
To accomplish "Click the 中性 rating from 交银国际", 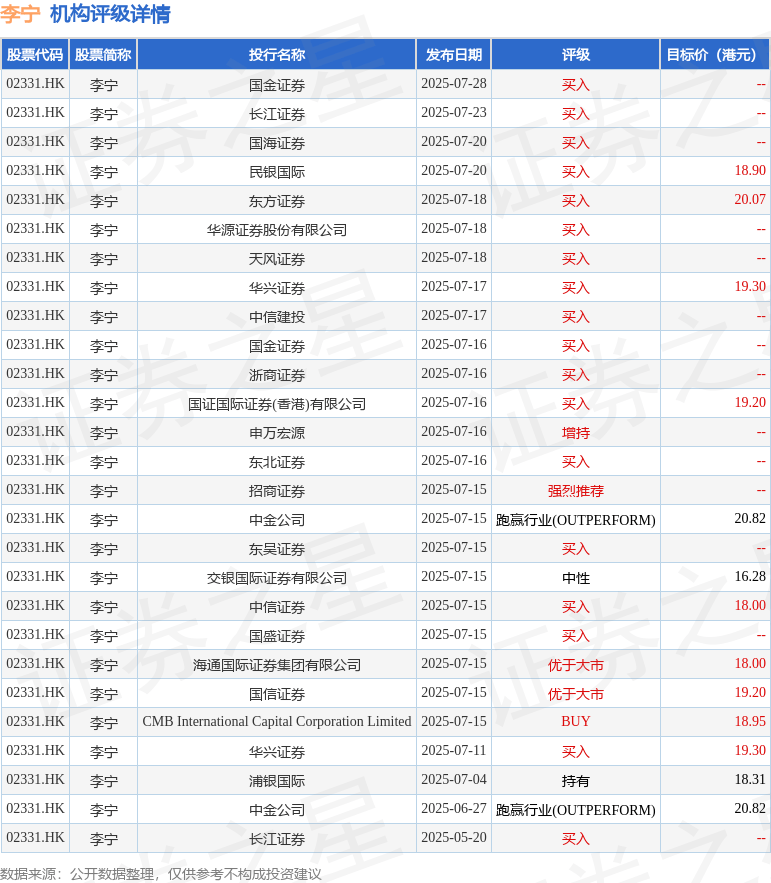I will (x=575, y=578).
